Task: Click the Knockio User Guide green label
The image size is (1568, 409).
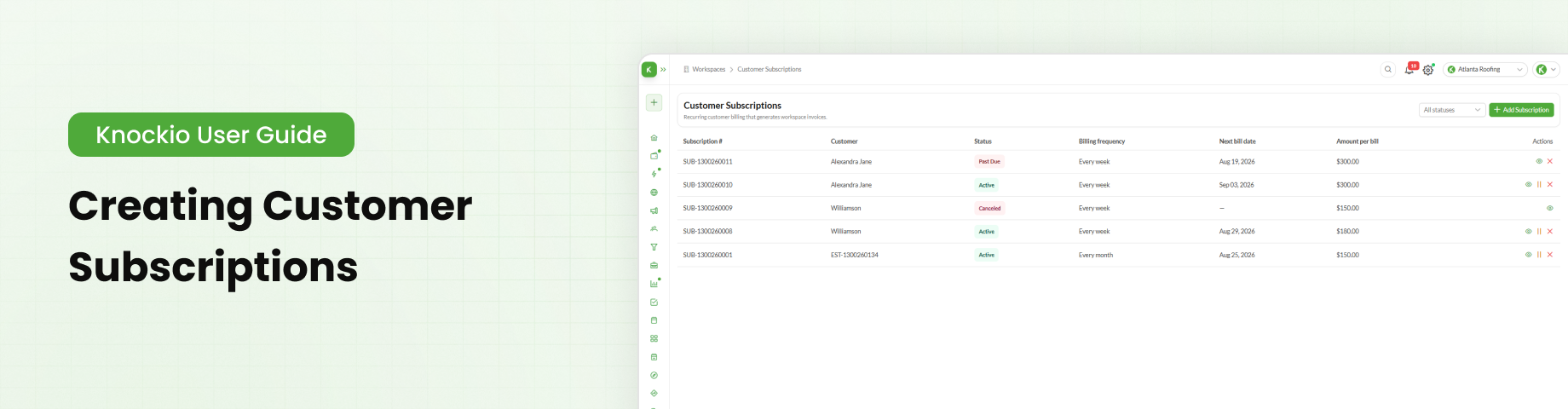Action: coord(211,135)
